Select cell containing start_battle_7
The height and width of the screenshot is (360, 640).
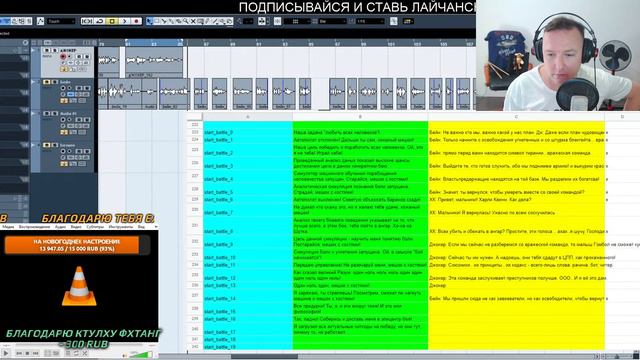tap(248, 210)
